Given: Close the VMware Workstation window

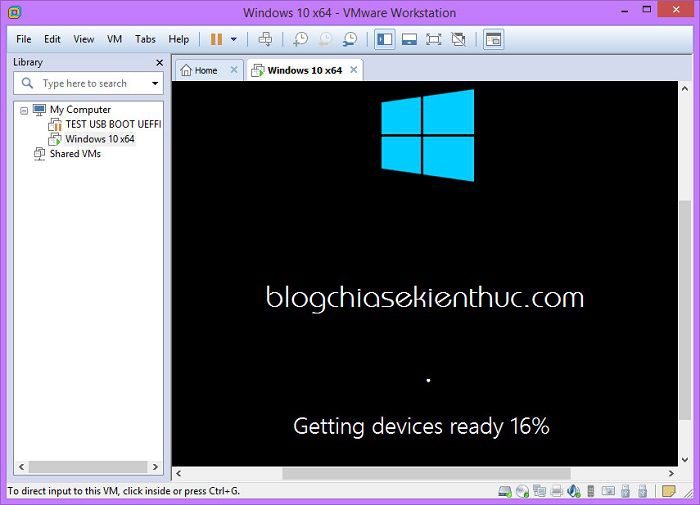Looking at the screenshot, I should pyautogui.click(x=676, y=9).
